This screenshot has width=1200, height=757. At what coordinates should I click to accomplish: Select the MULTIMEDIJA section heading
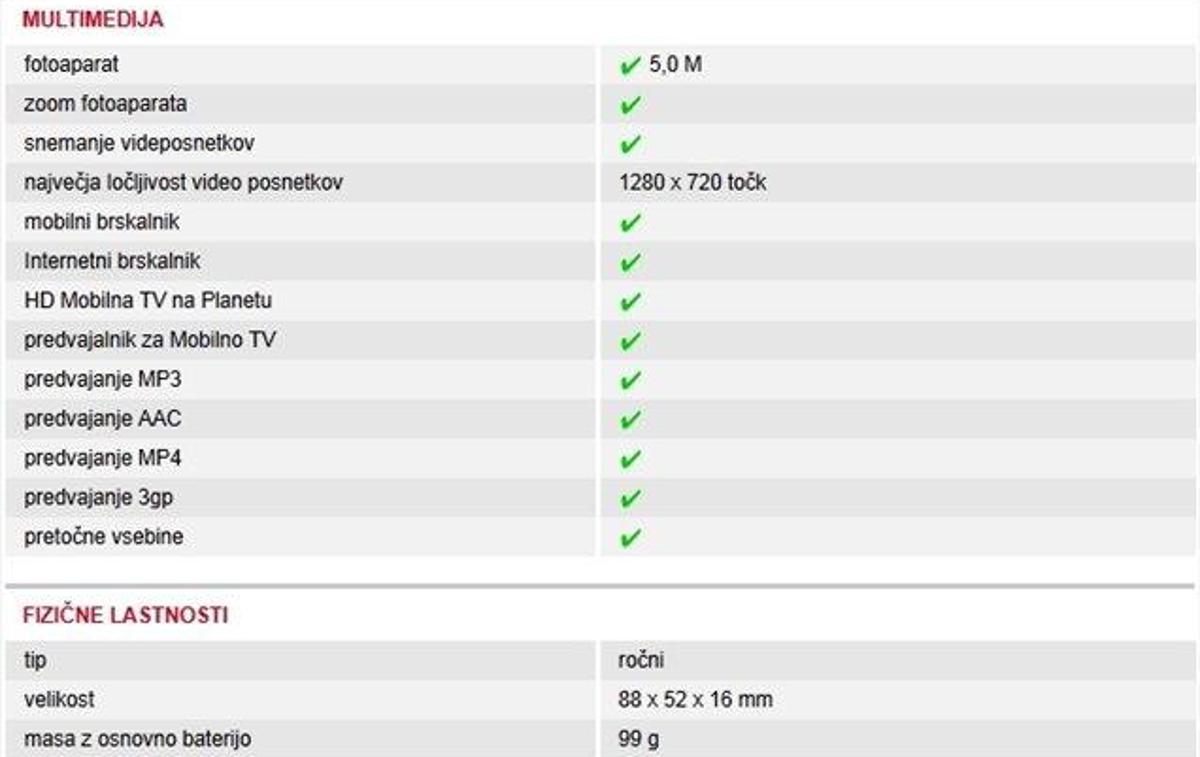pos(93,19)
